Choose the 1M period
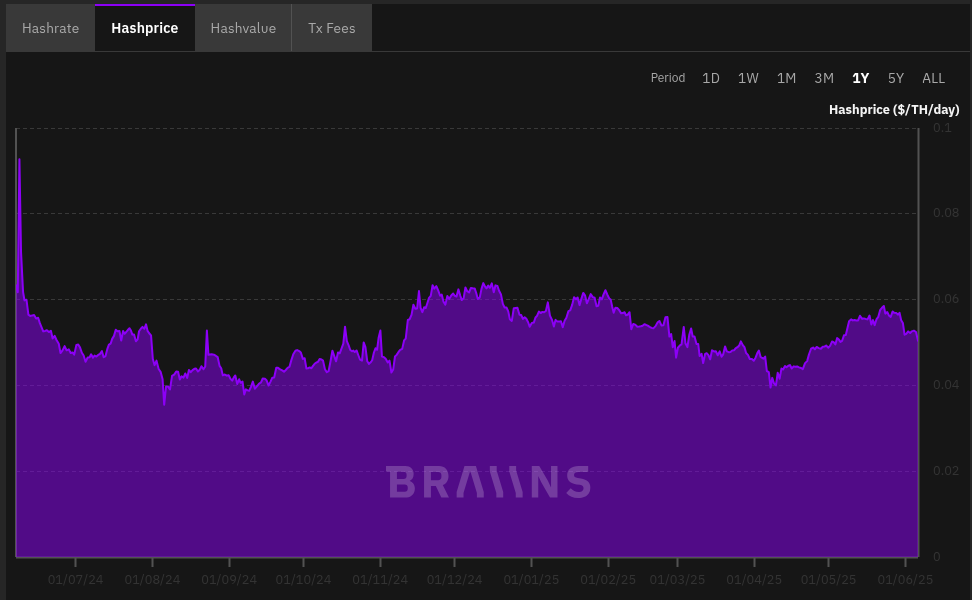 786,78
